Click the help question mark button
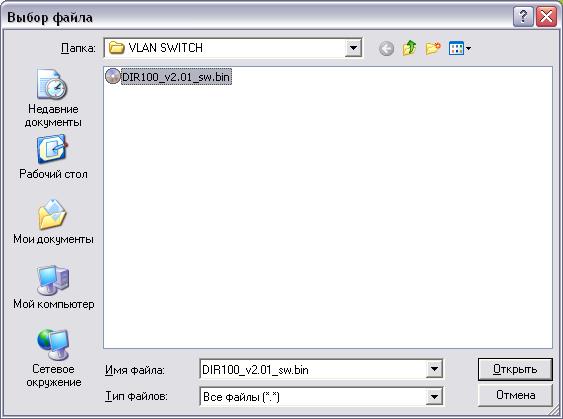 523,17
